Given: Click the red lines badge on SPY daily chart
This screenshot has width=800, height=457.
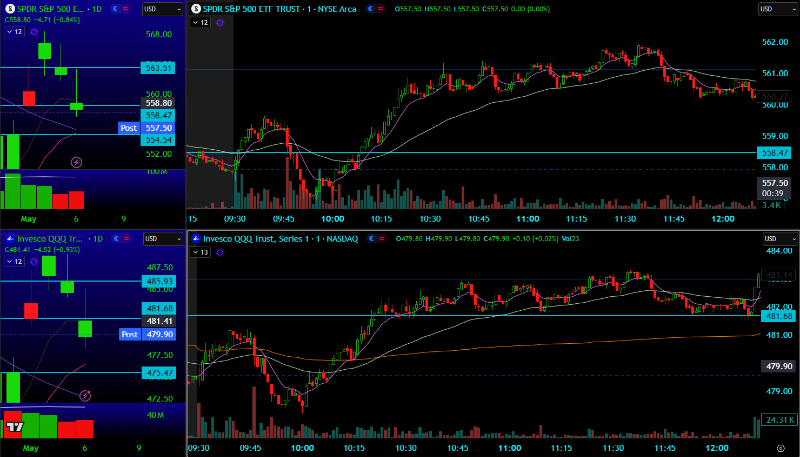Looking at the screenshot, I should pyautogui.click(x=126, y=9).
